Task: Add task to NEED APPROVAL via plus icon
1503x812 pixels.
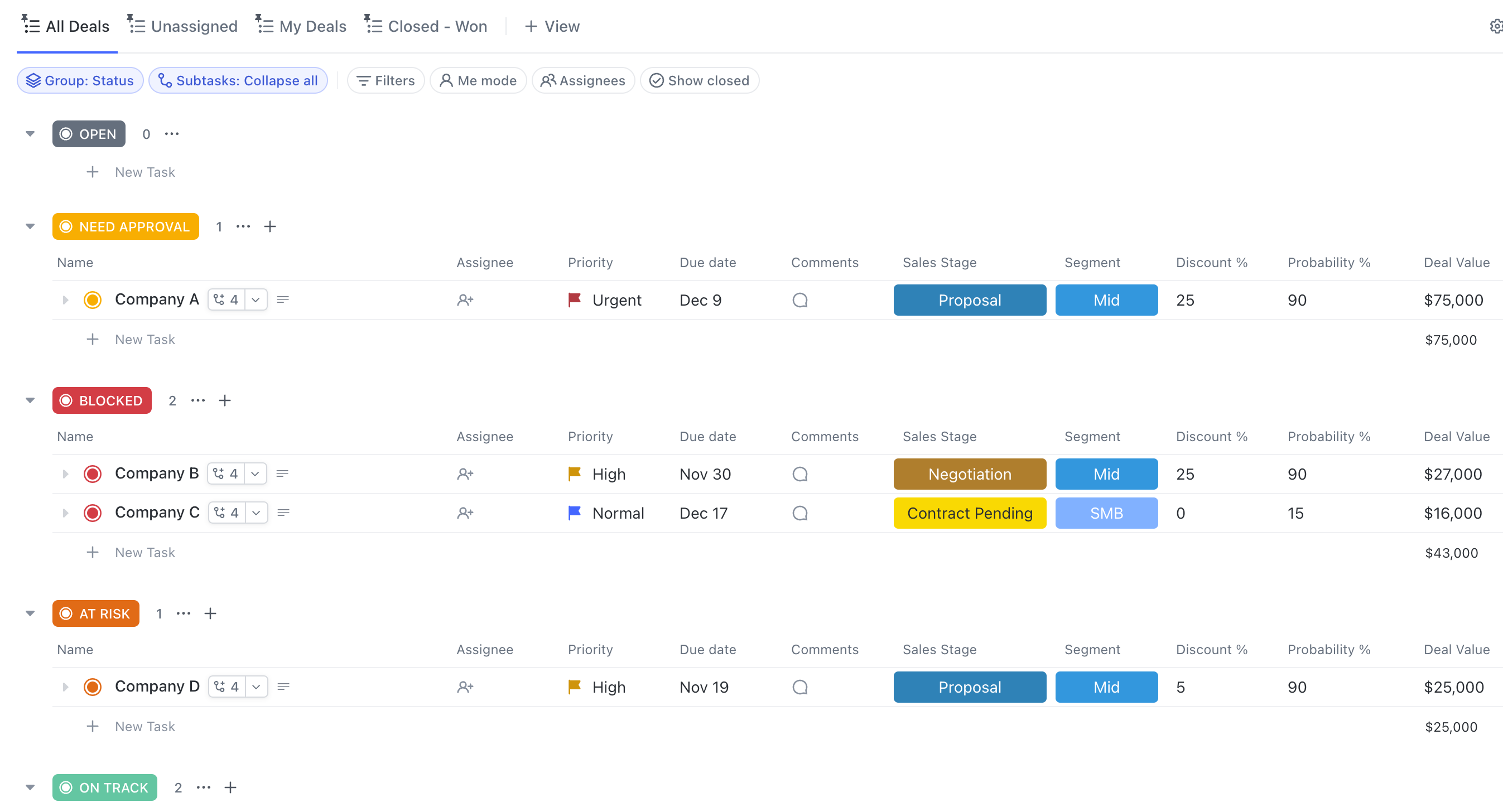Action: (x=269, y=226)
